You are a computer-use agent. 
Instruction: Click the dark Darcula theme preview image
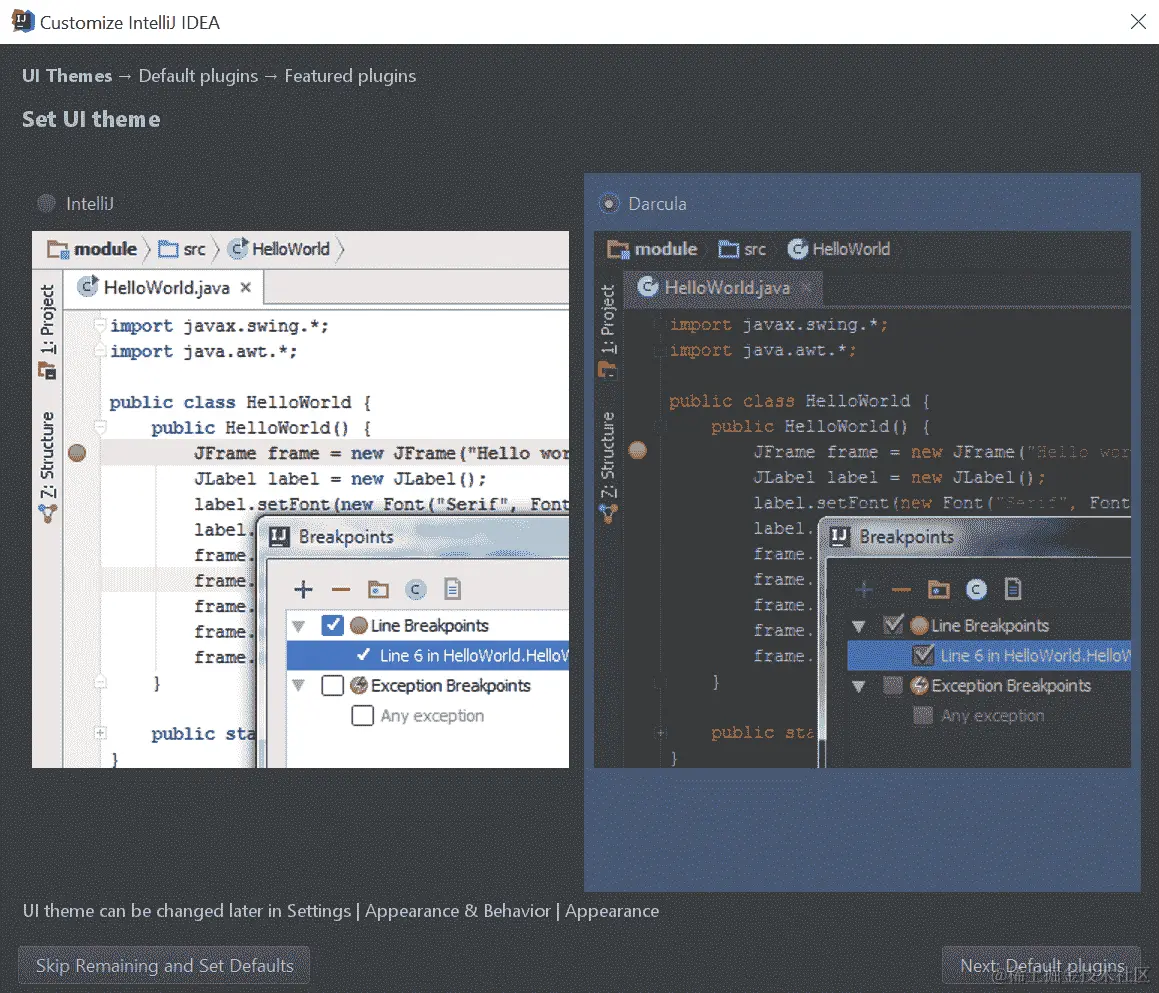(862, 499)
